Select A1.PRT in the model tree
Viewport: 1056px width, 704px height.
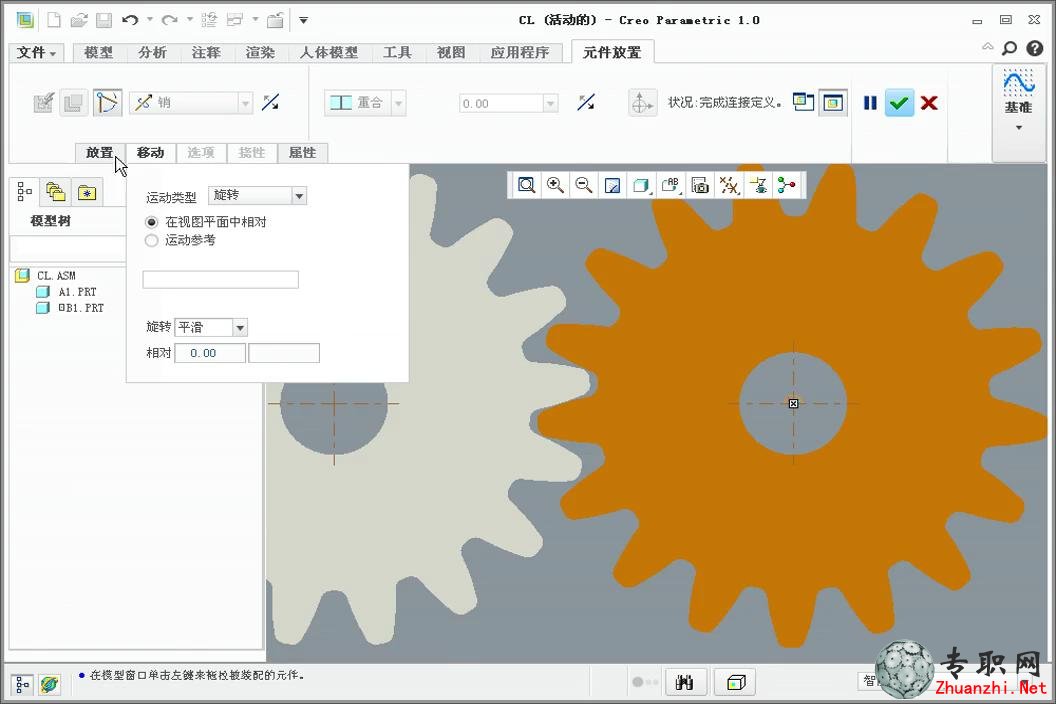click(x=77, y=292)
